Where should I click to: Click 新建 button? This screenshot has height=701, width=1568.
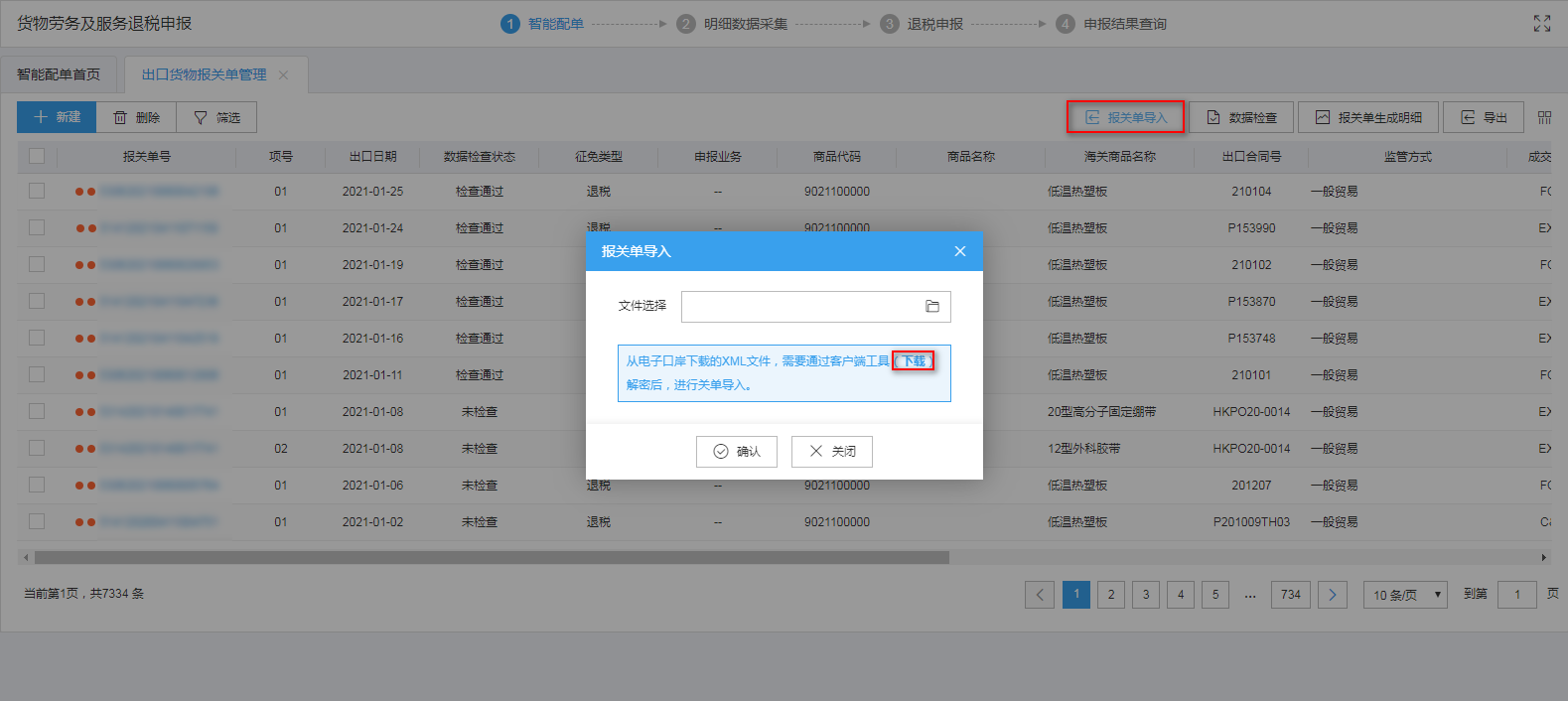pyautogui.click(x=57, y=117)
